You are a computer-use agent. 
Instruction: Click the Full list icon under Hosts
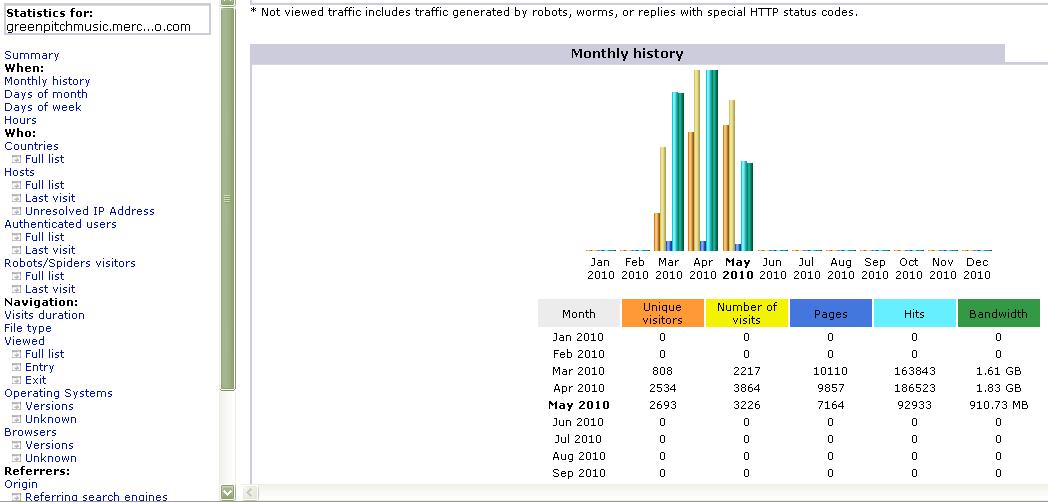[17, 185]
